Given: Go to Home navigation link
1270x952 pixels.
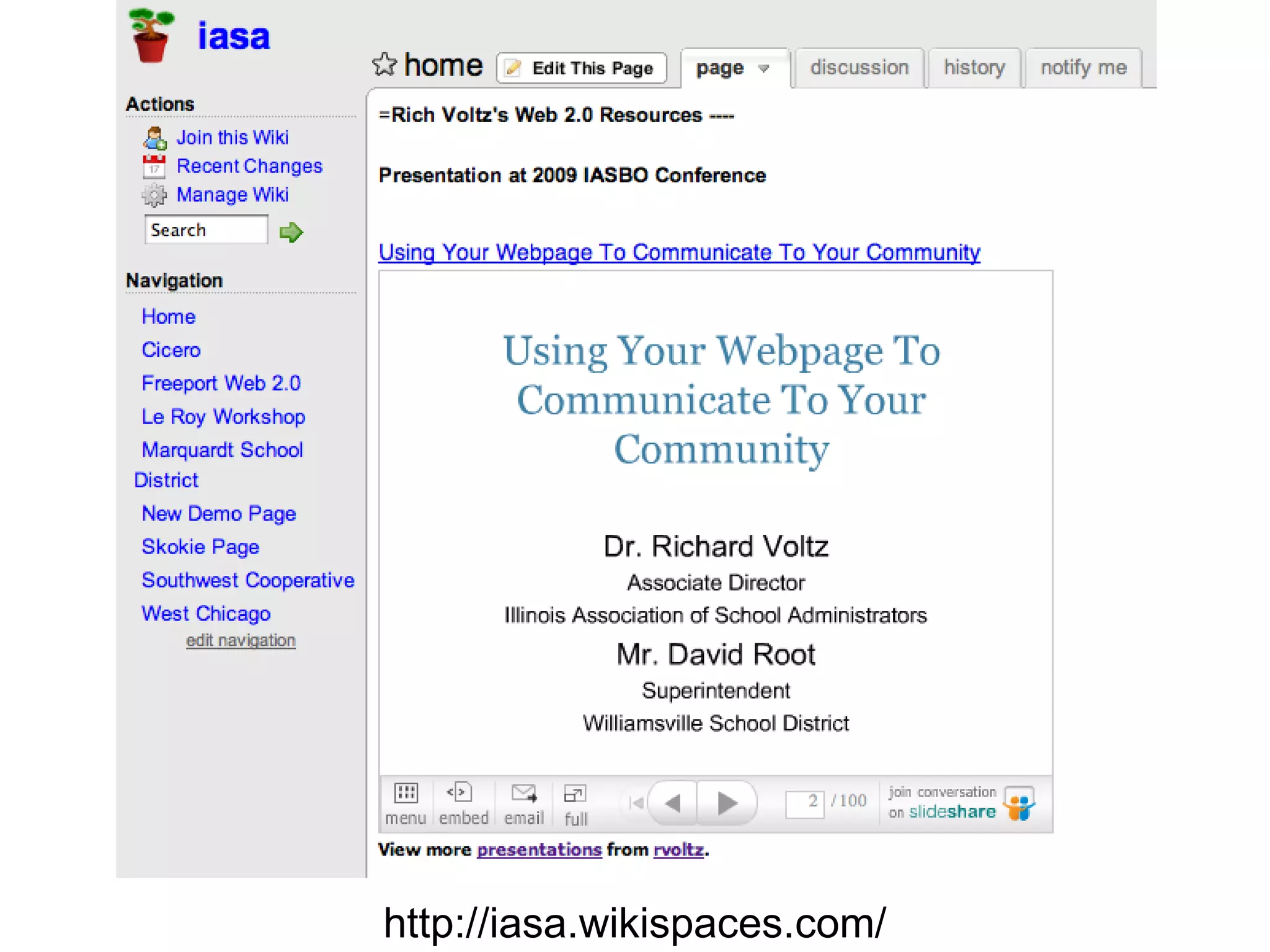Looking at the screenshot, I should (169, 317).
